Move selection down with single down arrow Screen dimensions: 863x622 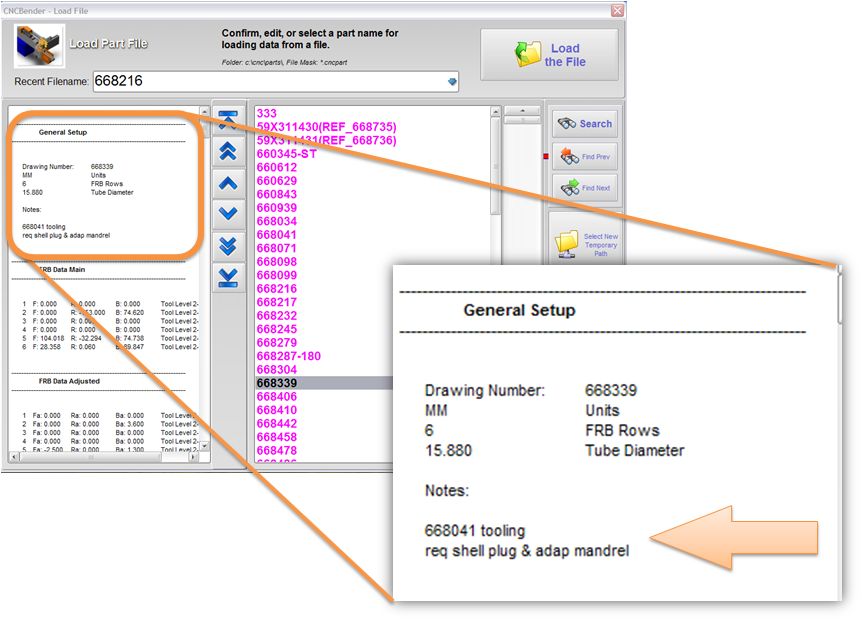[228, 213]
